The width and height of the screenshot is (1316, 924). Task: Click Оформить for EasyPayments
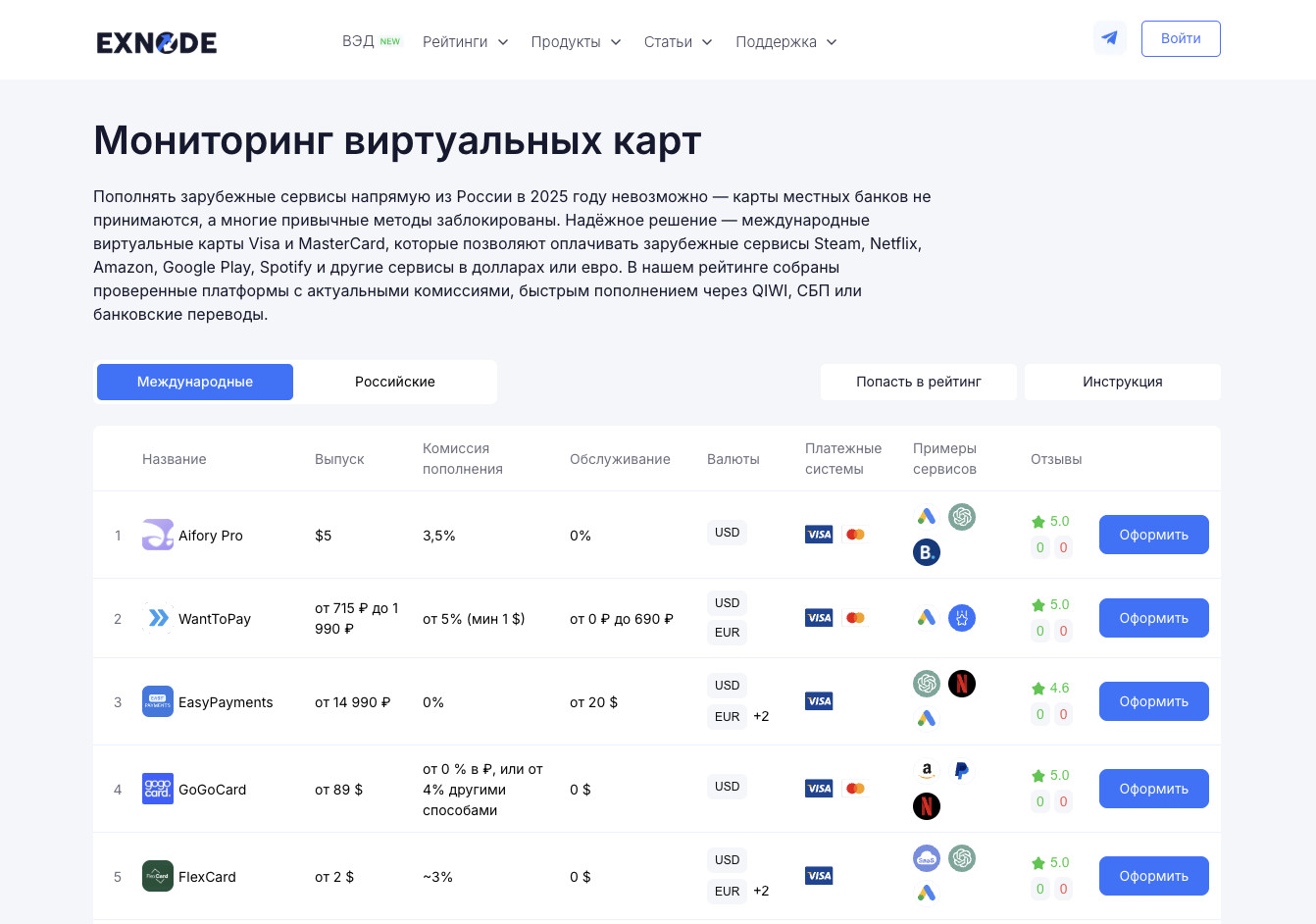[x=1154, y=701]
